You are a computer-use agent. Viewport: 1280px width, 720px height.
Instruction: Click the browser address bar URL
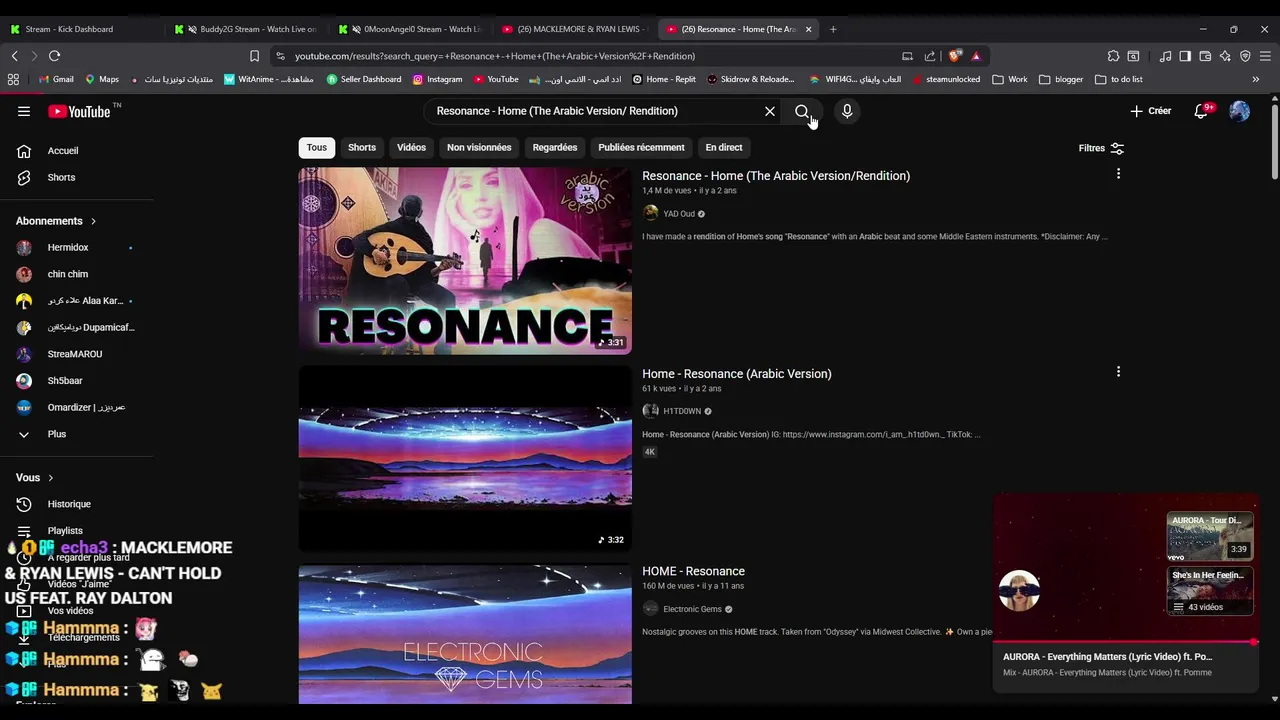(x=494, y=56)
